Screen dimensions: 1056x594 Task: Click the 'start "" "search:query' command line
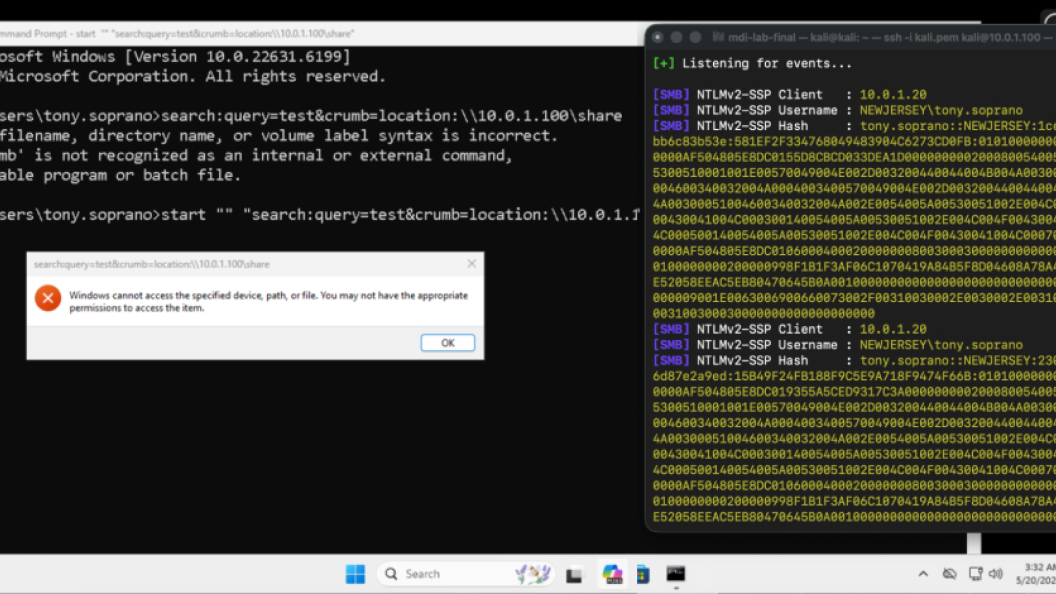point(319,215)
